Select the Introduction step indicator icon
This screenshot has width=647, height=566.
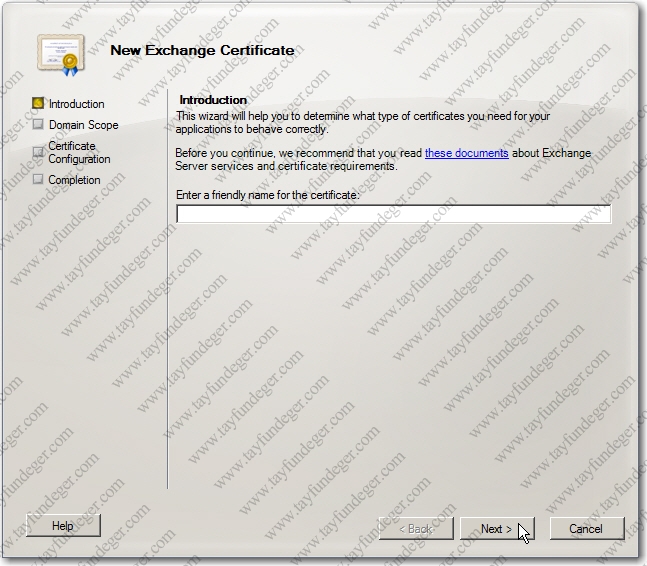[x=38, y=103]
